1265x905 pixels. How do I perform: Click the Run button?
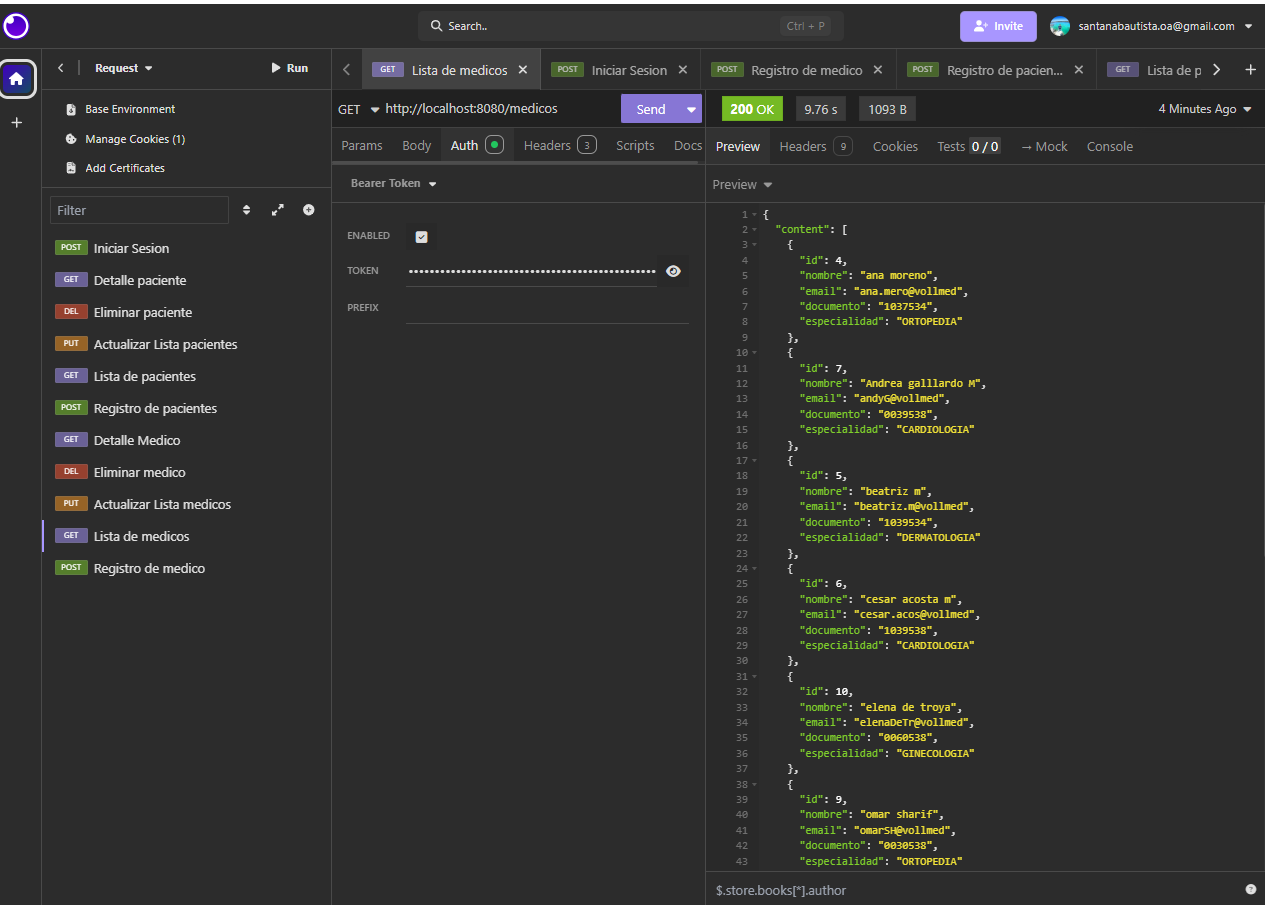coord(289,68)
